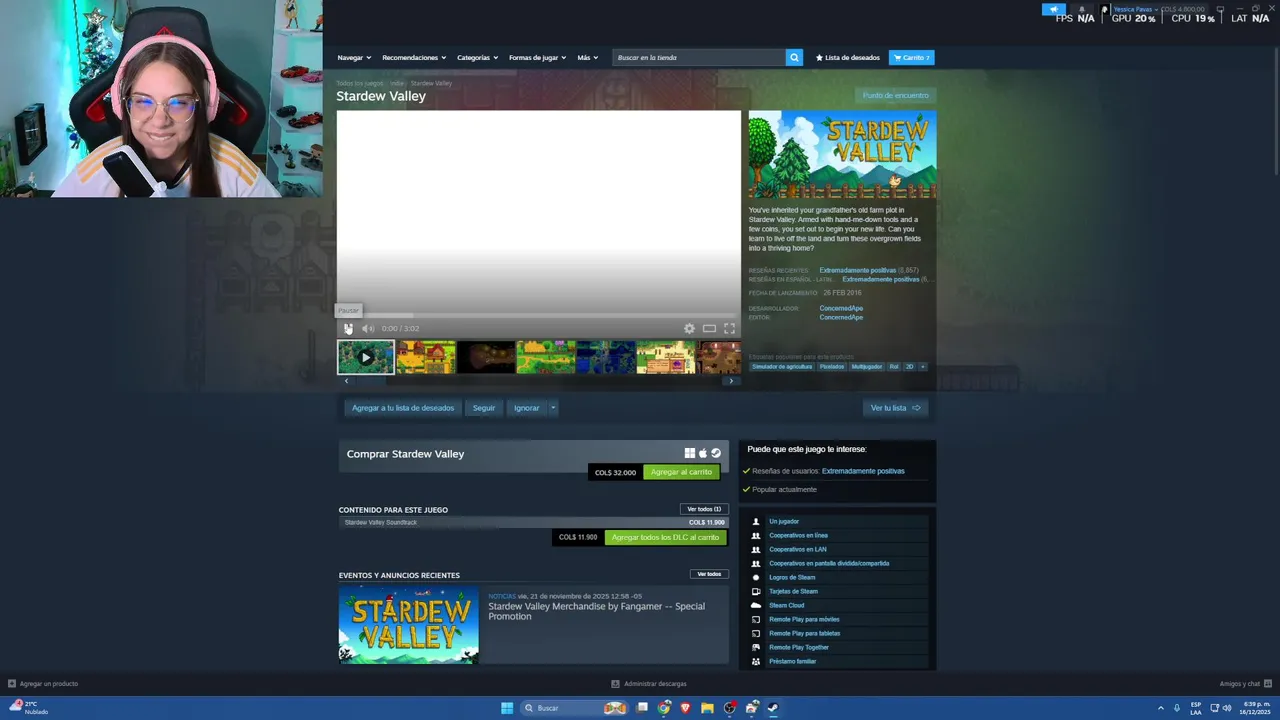The image size is (1280, 720).
Task: Click the trailer progress bar
Action: (538, 315)
